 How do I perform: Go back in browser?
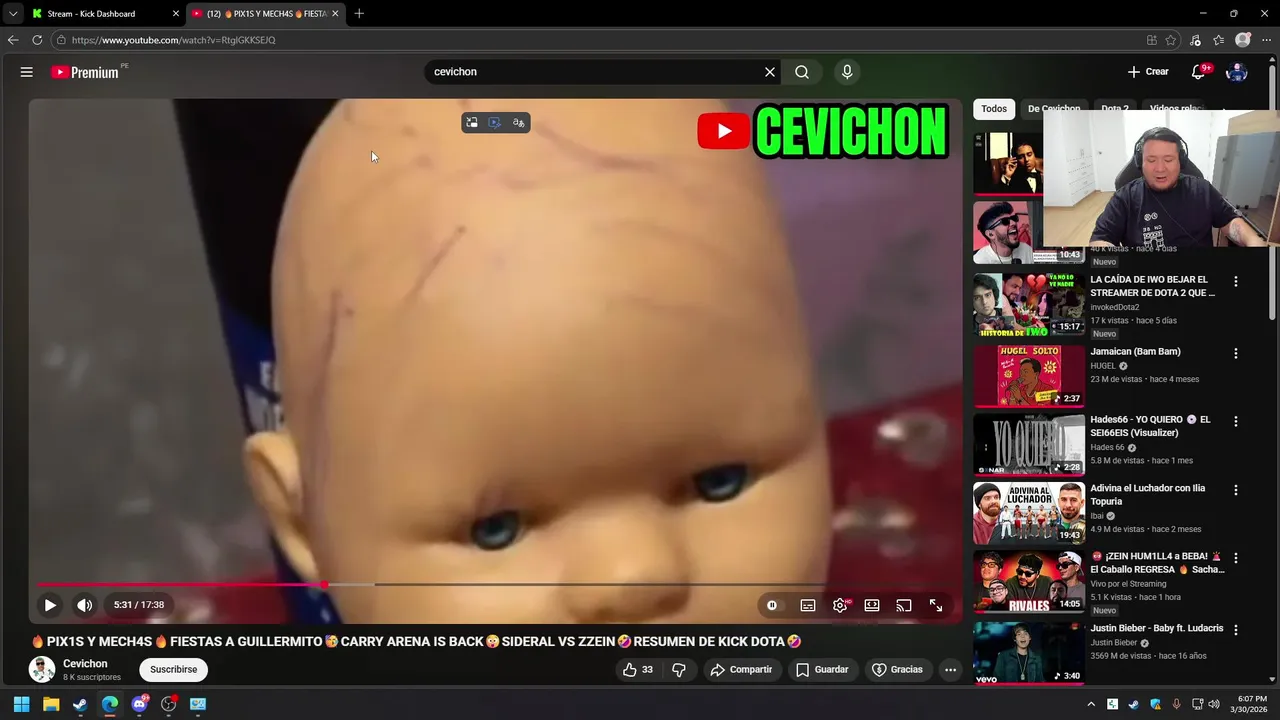pyautogui.click(x=13, y=40)
